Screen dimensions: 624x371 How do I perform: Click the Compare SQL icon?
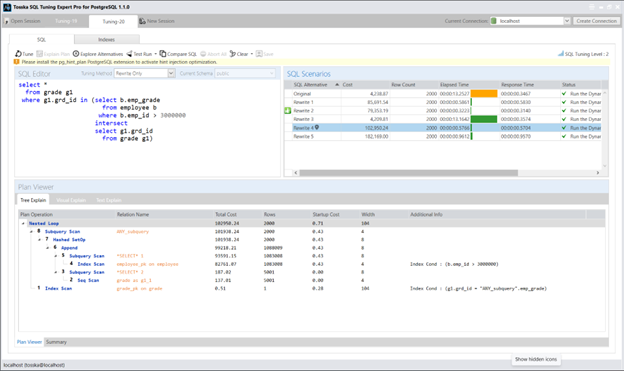[163, 53]
